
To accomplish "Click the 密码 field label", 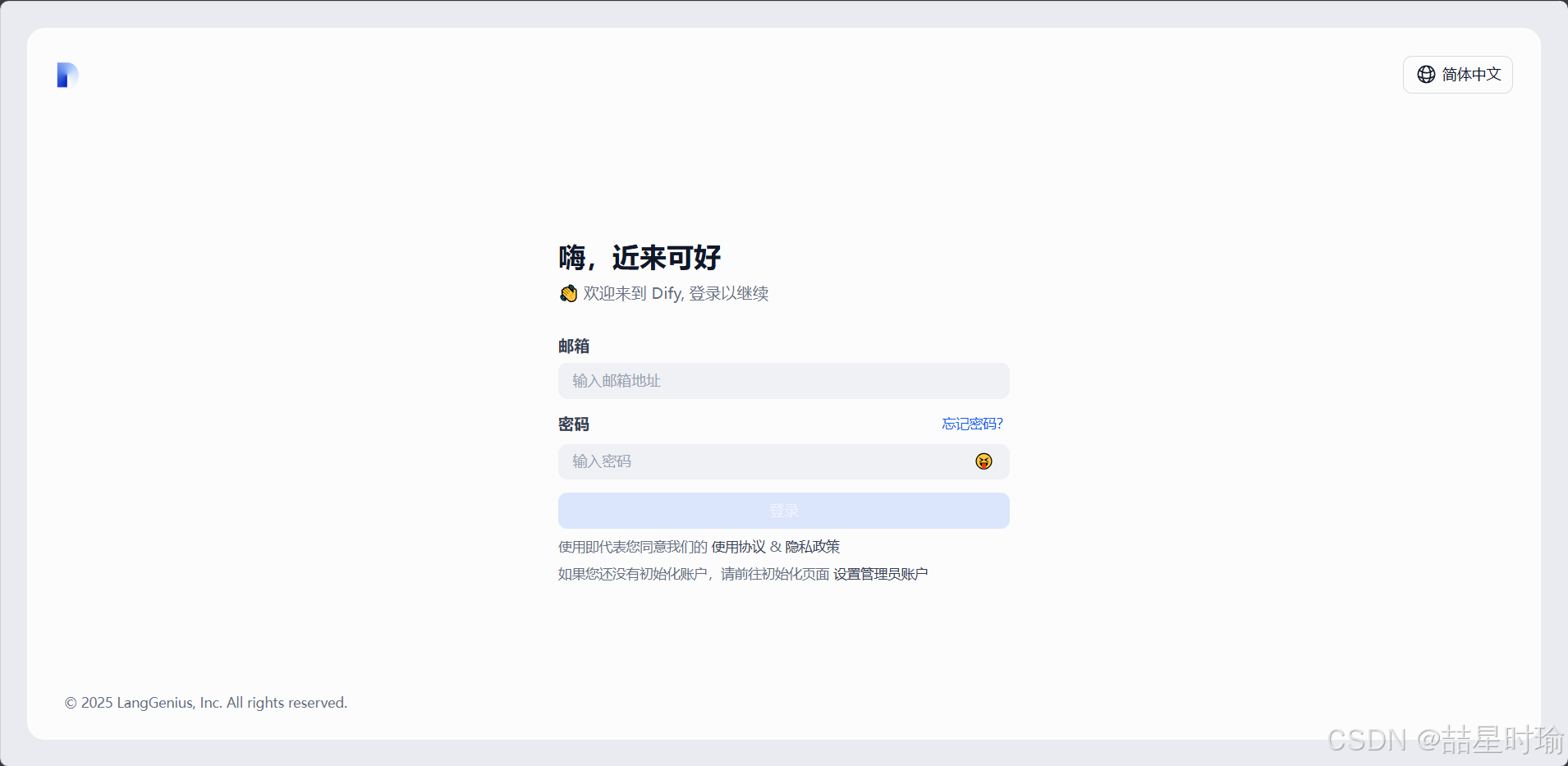I will (574, 424).
